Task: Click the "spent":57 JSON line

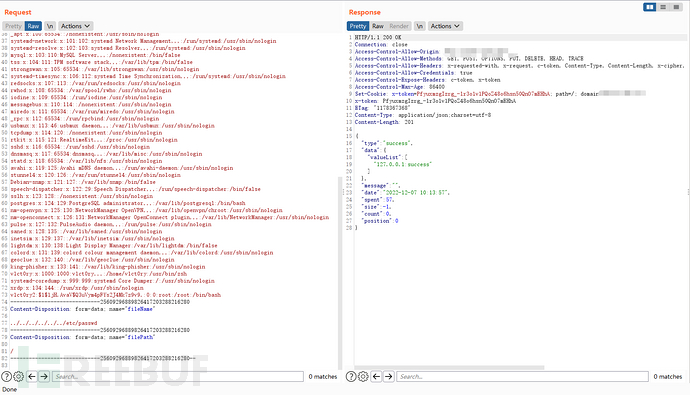Action: point(378,199)
